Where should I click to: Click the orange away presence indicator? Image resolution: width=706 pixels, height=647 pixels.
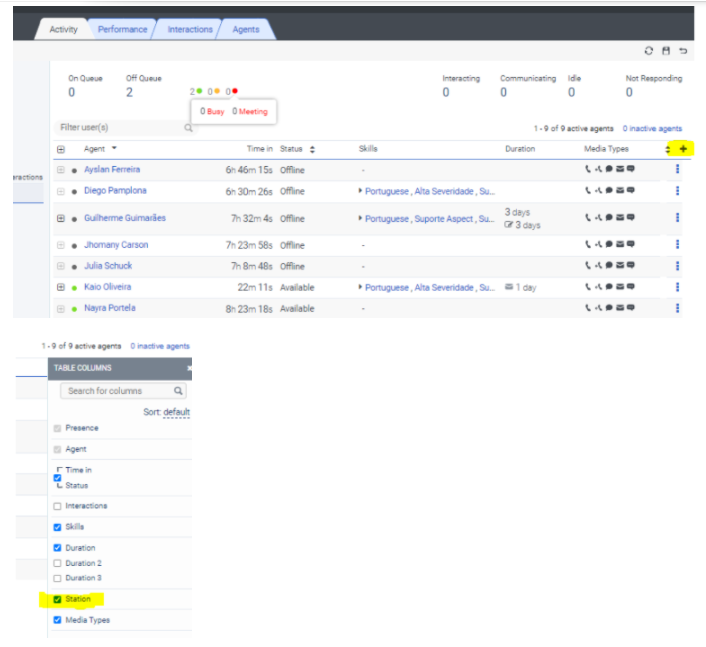217,91
